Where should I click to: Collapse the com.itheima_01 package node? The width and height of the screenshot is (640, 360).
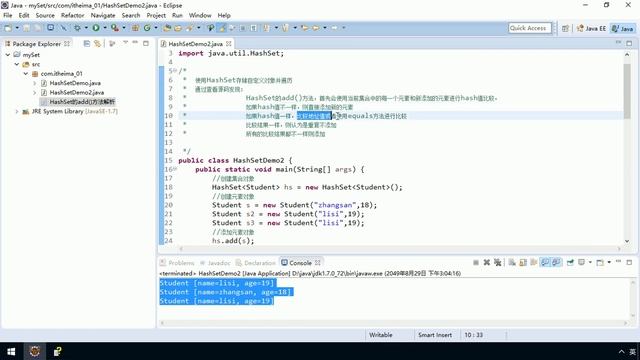click(26, 73)
